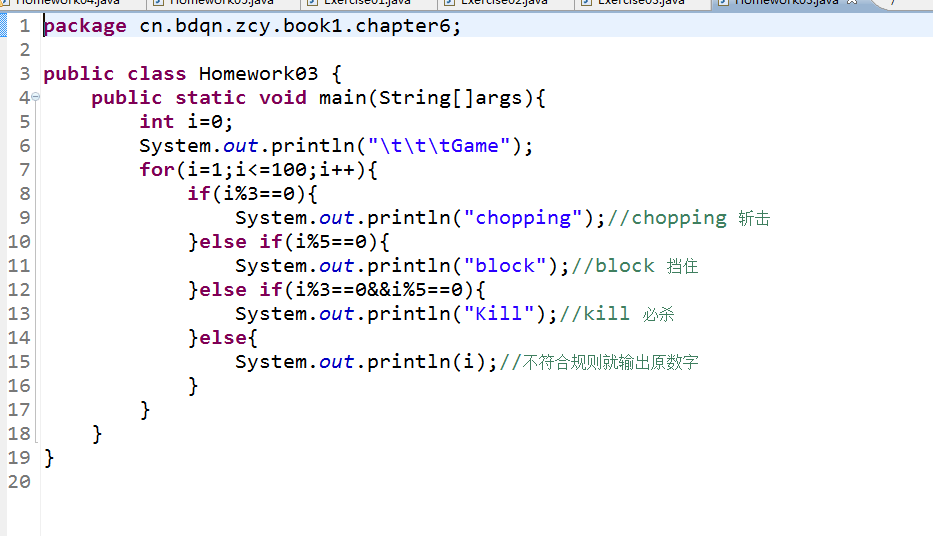Image resolution: width=933 pixels, height=536 pixels.
Task: Click line number 7 in the gutter
Action: click(x=24, y=170)
